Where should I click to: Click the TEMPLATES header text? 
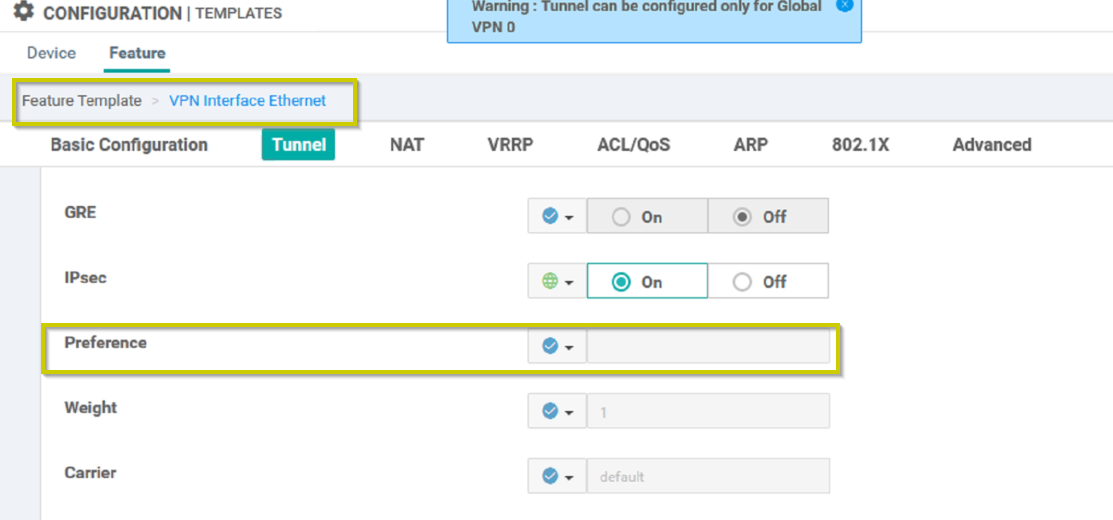coord(238,13)
